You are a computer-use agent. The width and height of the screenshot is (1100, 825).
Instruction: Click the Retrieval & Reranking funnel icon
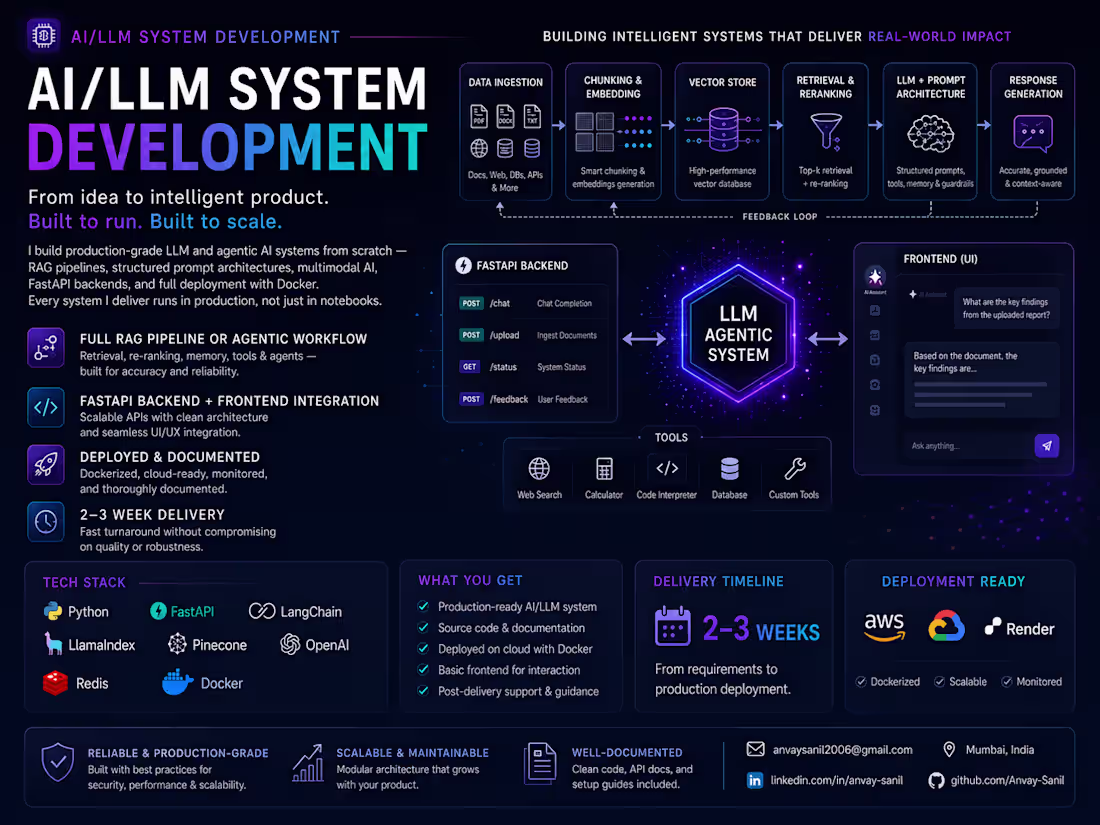[826, 131]
